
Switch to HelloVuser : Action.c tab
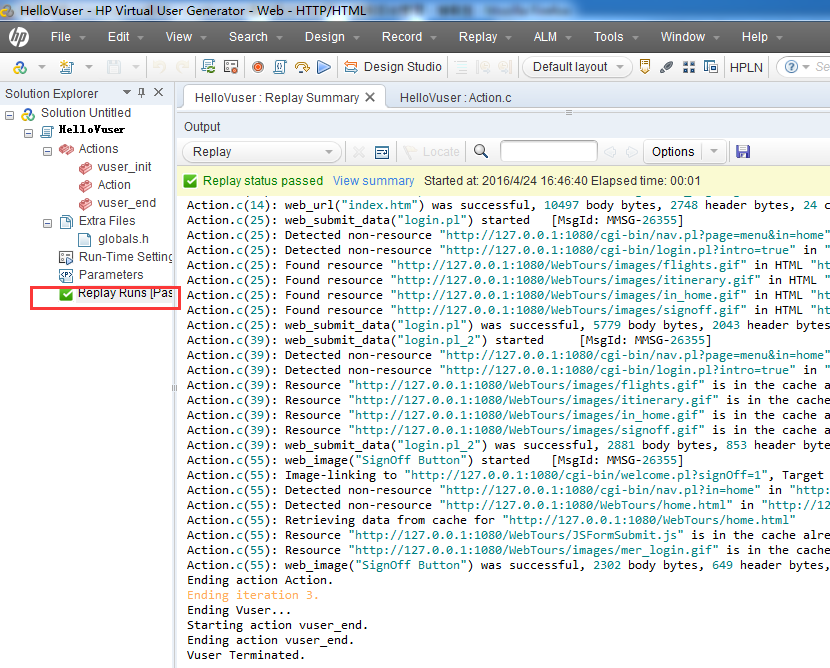pyautogui.click(x=455, y=98)
